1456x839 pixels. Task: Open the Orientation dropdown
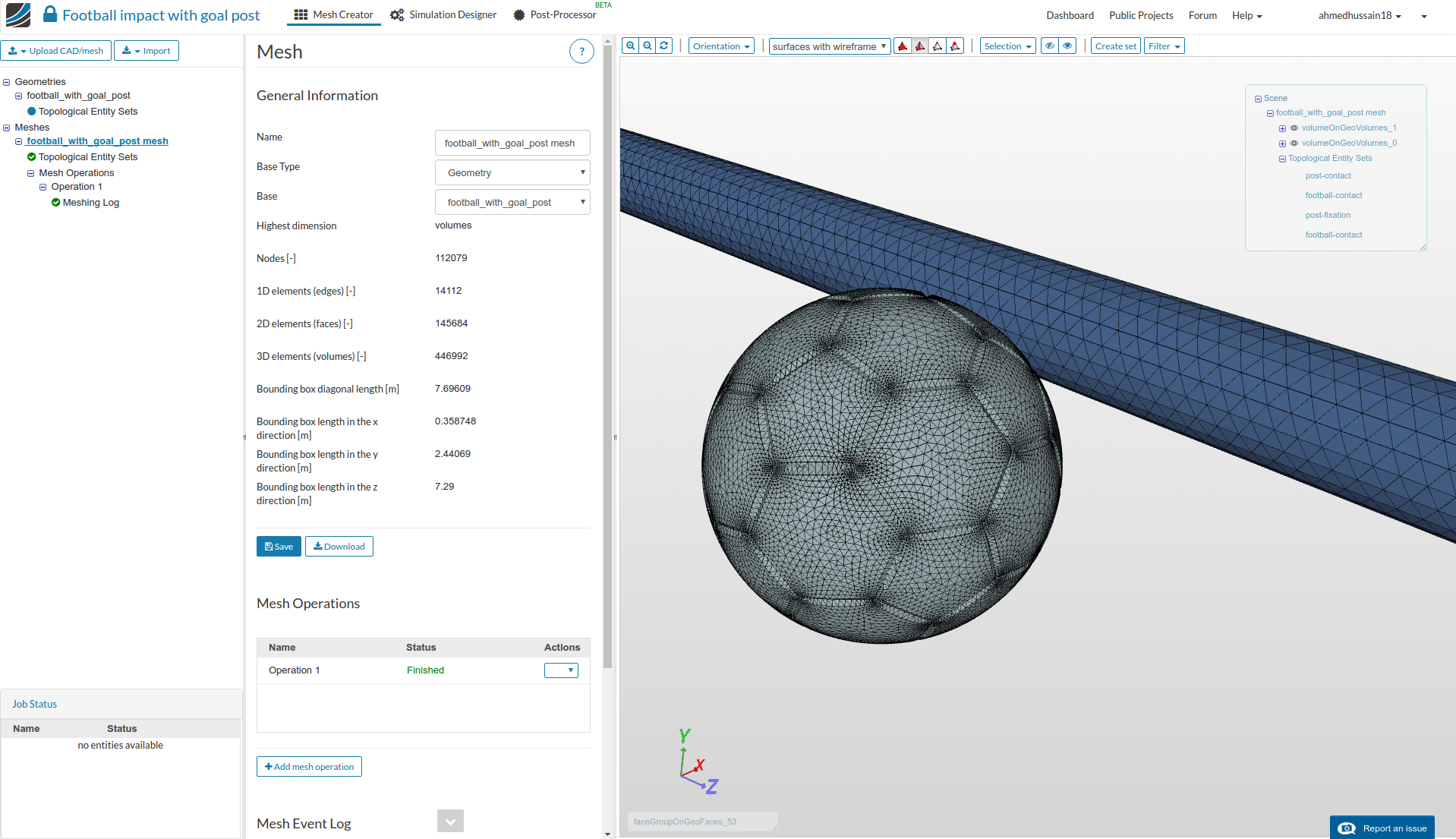pos(720,46)
